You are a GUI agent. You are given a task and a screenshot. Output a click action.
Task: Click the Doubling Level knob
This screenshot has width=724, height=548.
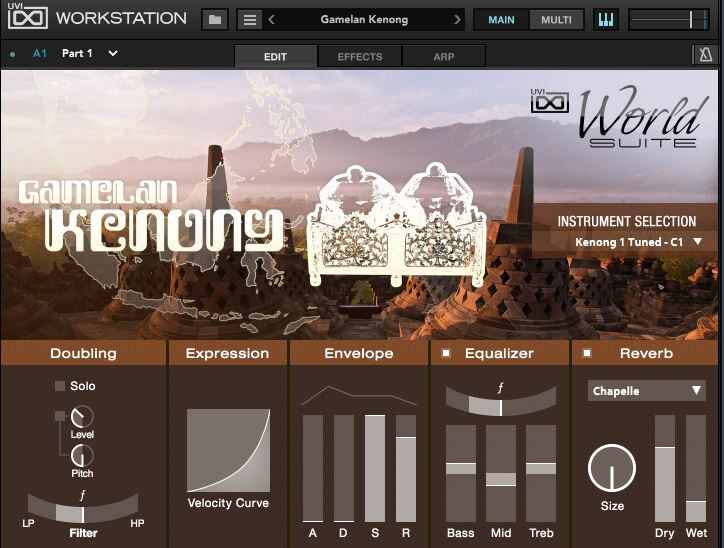(x=82, y=417)
